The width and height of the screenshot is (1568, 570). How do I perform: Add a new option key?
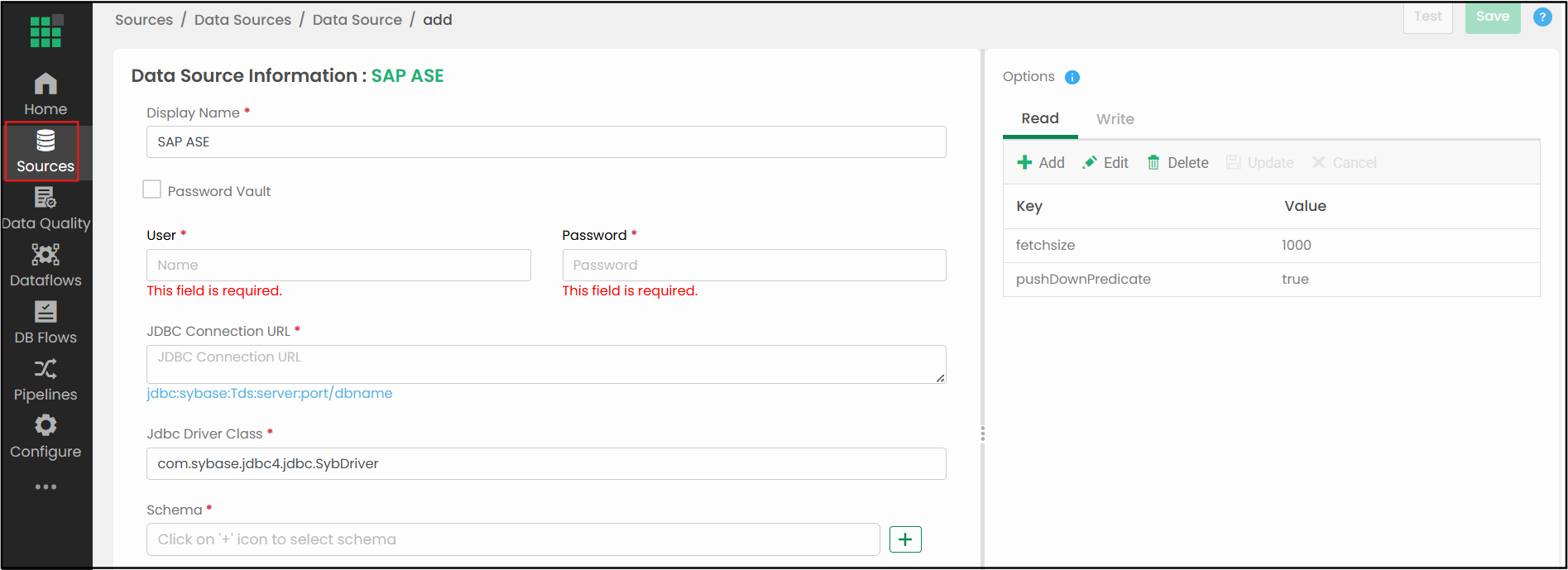coord(1041,163)
